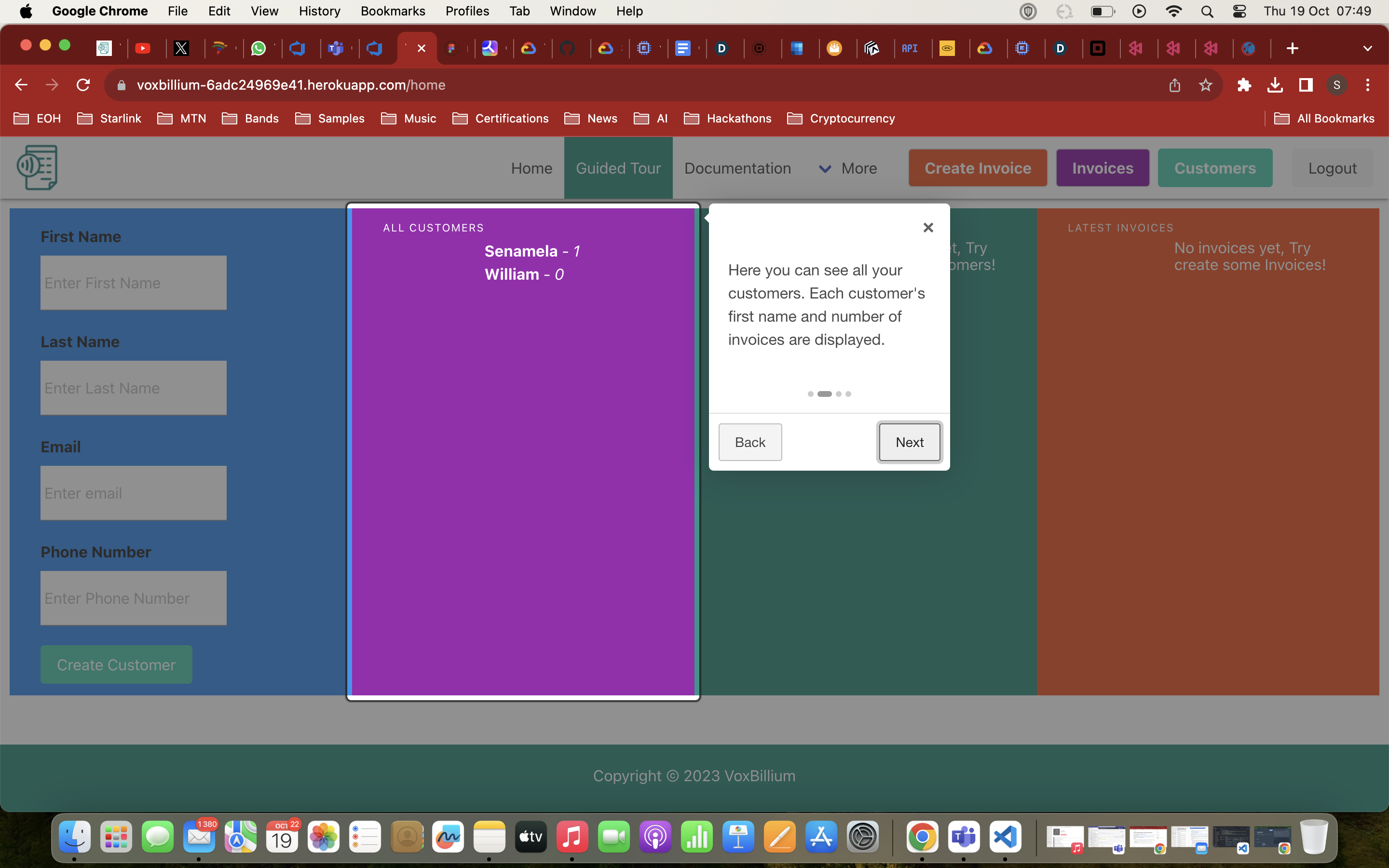Viewport: 1389px width, 868px height.
Task: Open the Bookmarks menu in menu bar
Action: pyautogui.click(x=393, y=12)
